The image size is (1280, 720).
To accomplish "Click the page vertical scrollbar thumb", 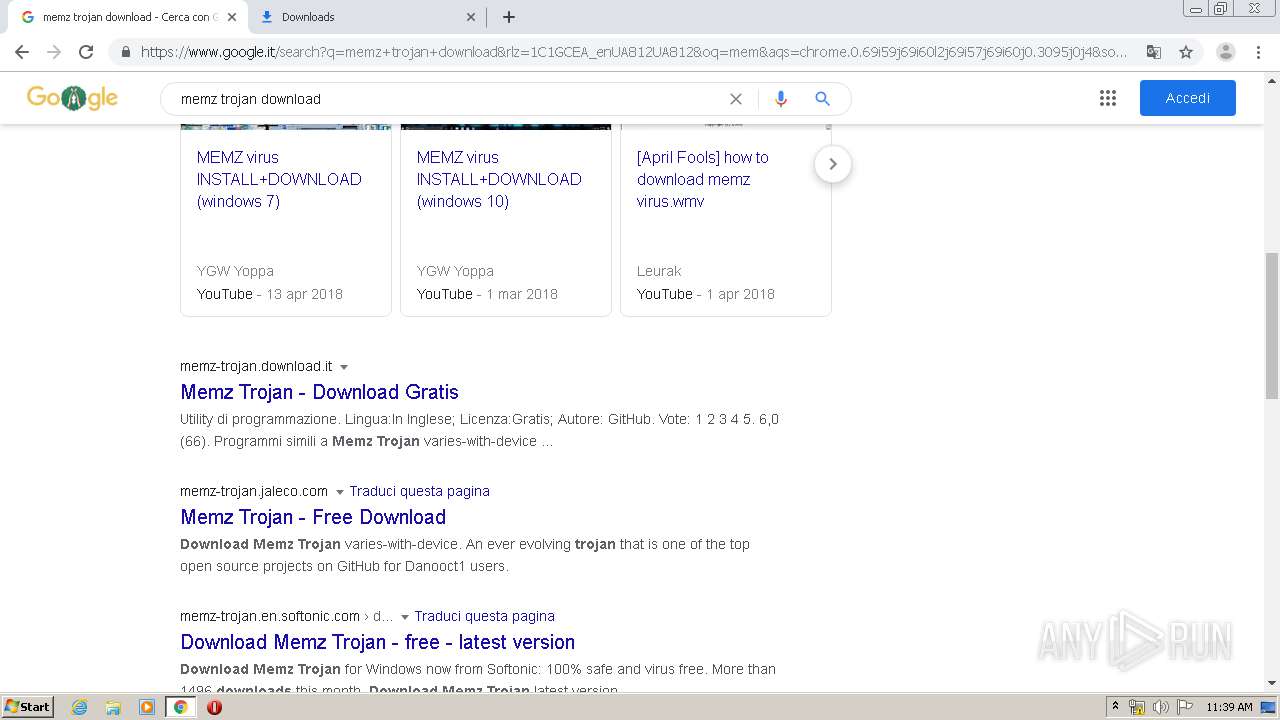I will [1271, 325].
